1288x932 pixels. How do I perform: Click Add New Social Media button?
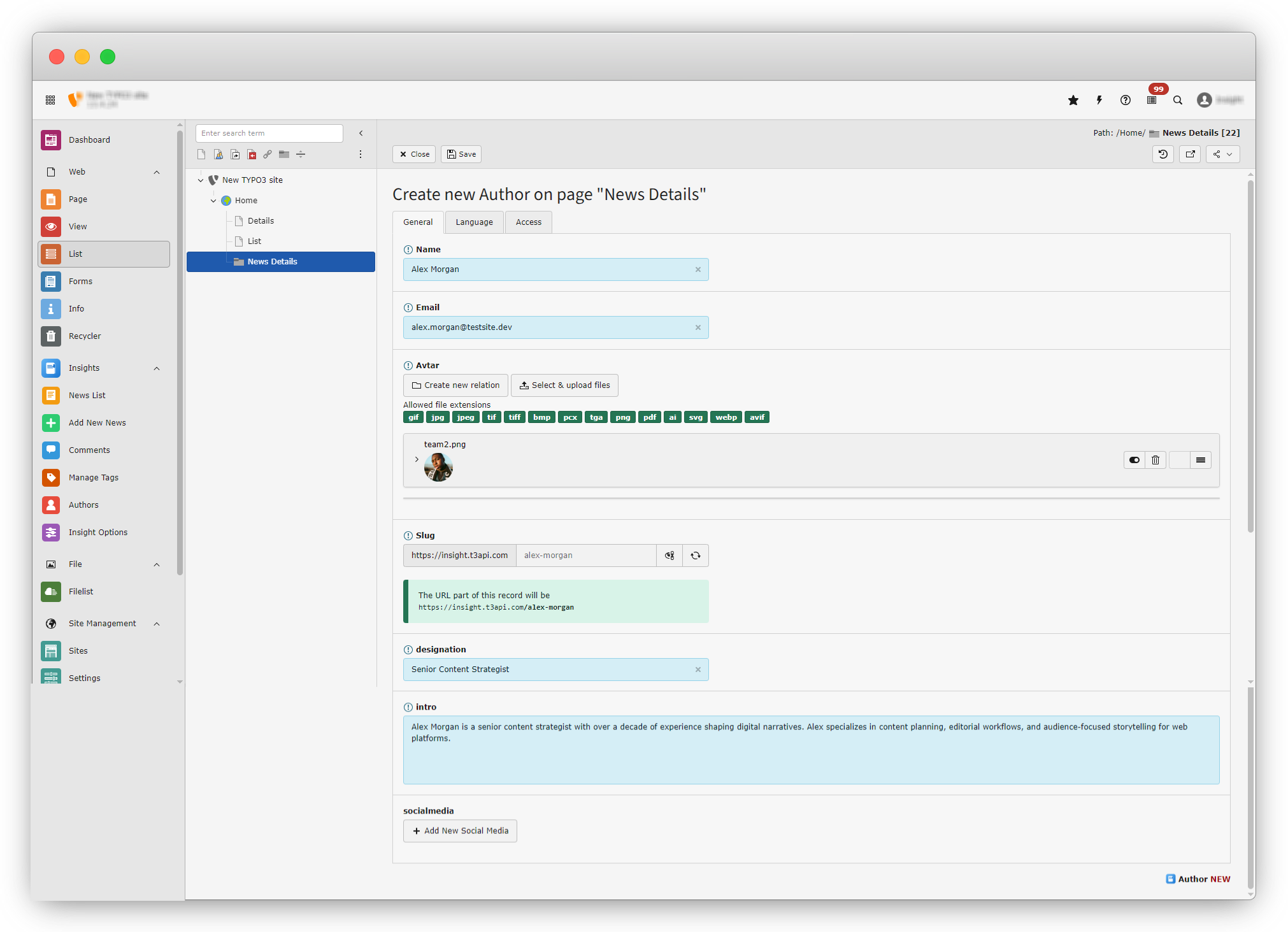[x=460, y=831]
